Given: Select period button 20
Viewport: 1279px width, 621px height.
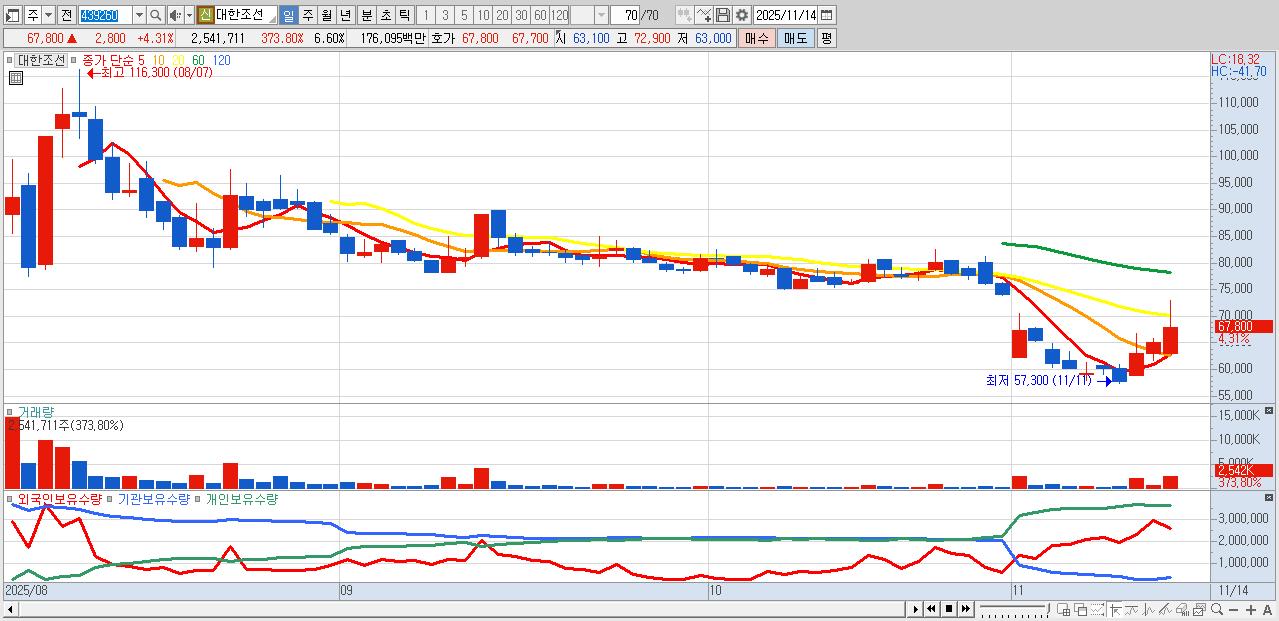Looking at the screenshot, I should click(502, 15).
